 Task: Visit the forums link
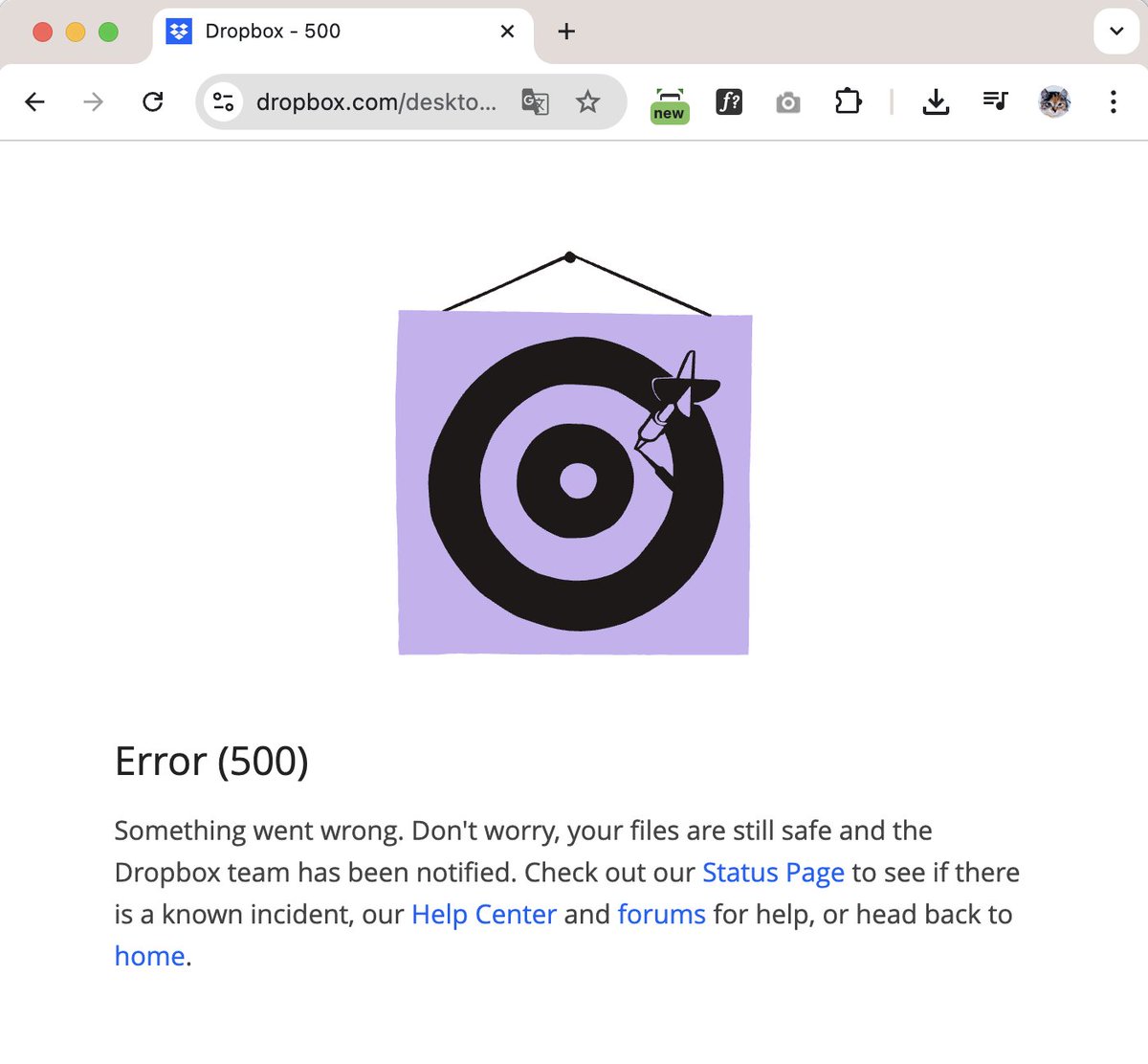pos(661,915)
